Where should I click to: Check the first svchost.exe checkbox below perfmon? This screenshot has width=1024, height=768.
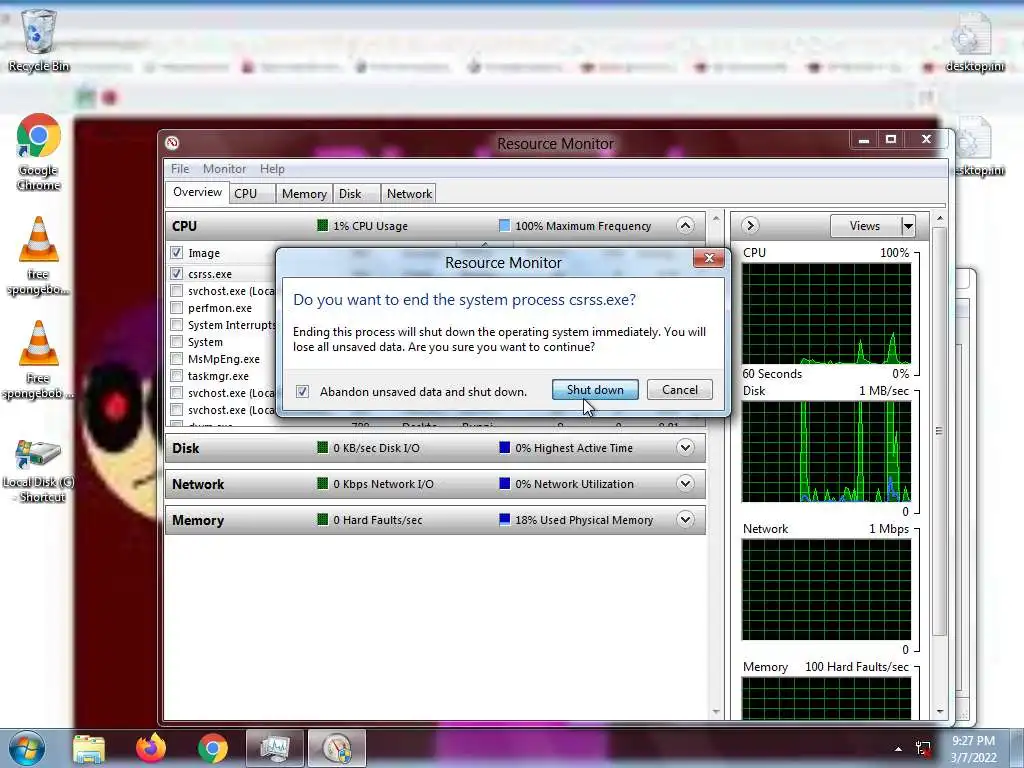pyautogui.click(x=176, y=392)
